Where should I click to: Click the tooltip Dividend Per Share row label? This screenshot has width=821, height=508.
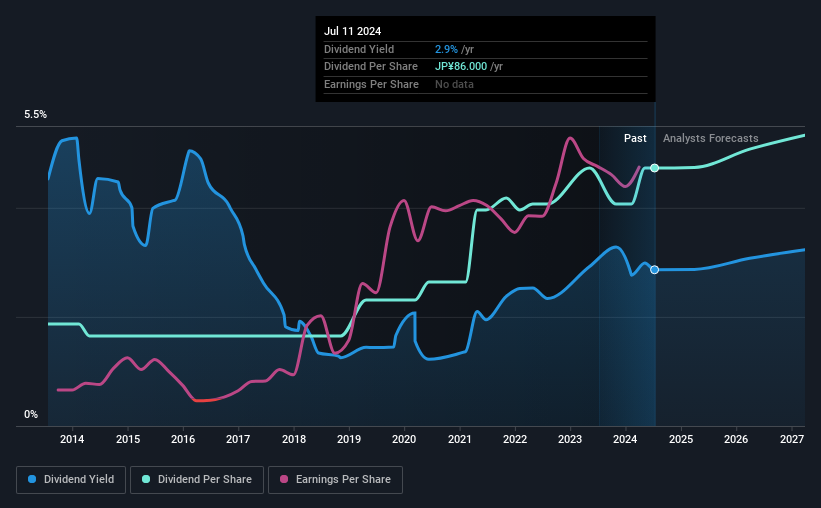tap(371, 67)
